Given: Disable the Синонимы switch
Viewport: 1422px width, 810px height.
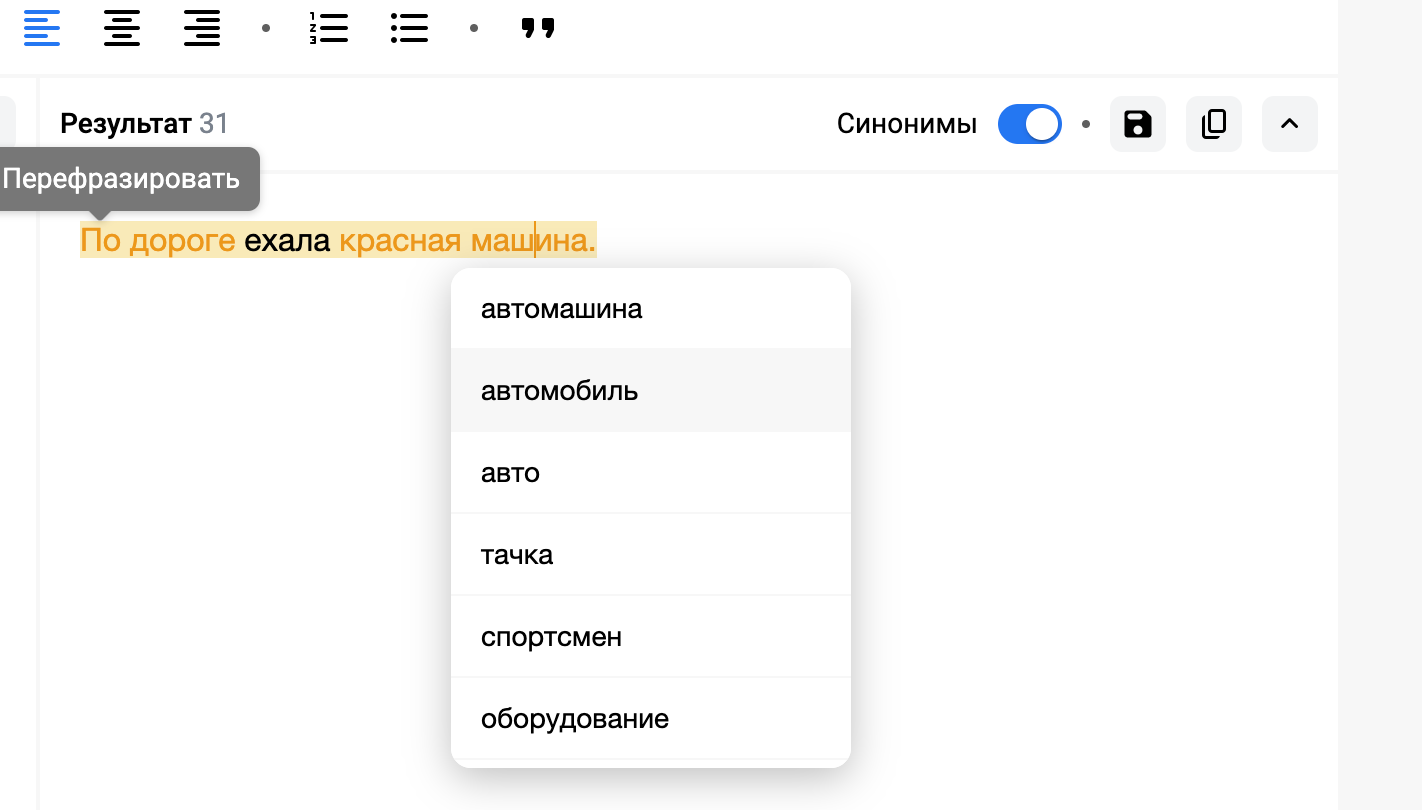Looking at the screenshot, I should pyautogui.click(x=1030, y=124).
